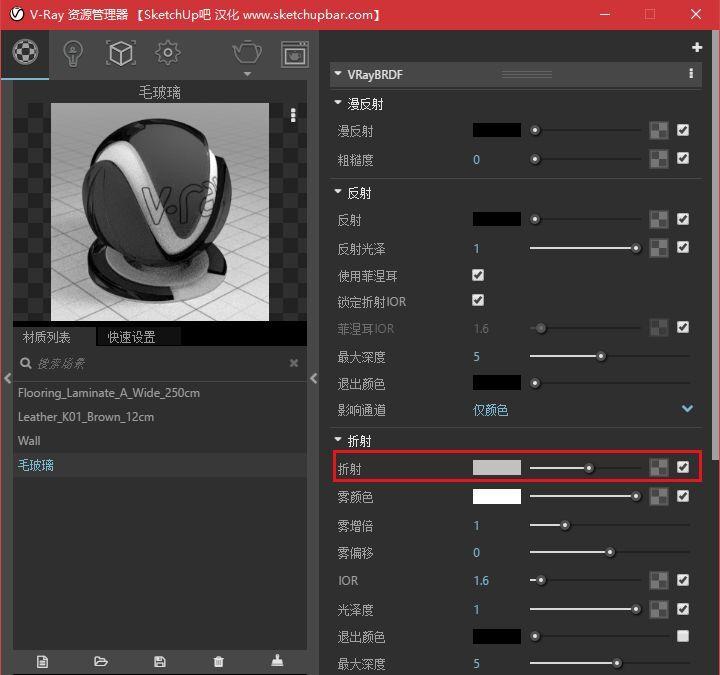Select the 毛玻璃 material in list
Viewport: 720px width, 675px height.
tap(160, 465)
